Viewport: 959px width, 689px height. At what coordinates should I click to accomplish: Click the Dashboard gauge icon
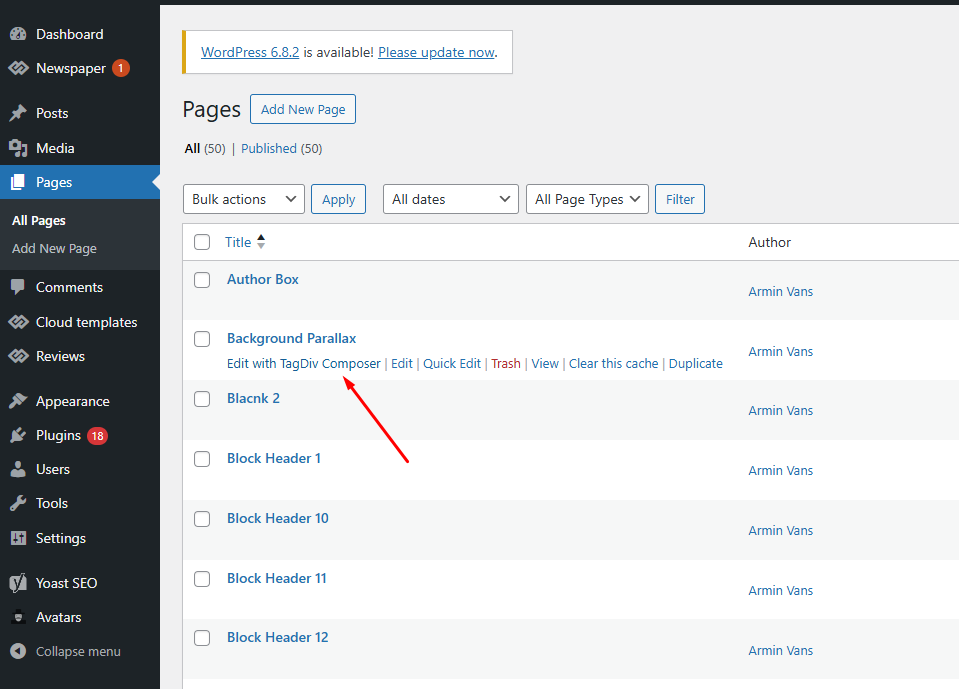pyautogui.click(x=18, y=34)
